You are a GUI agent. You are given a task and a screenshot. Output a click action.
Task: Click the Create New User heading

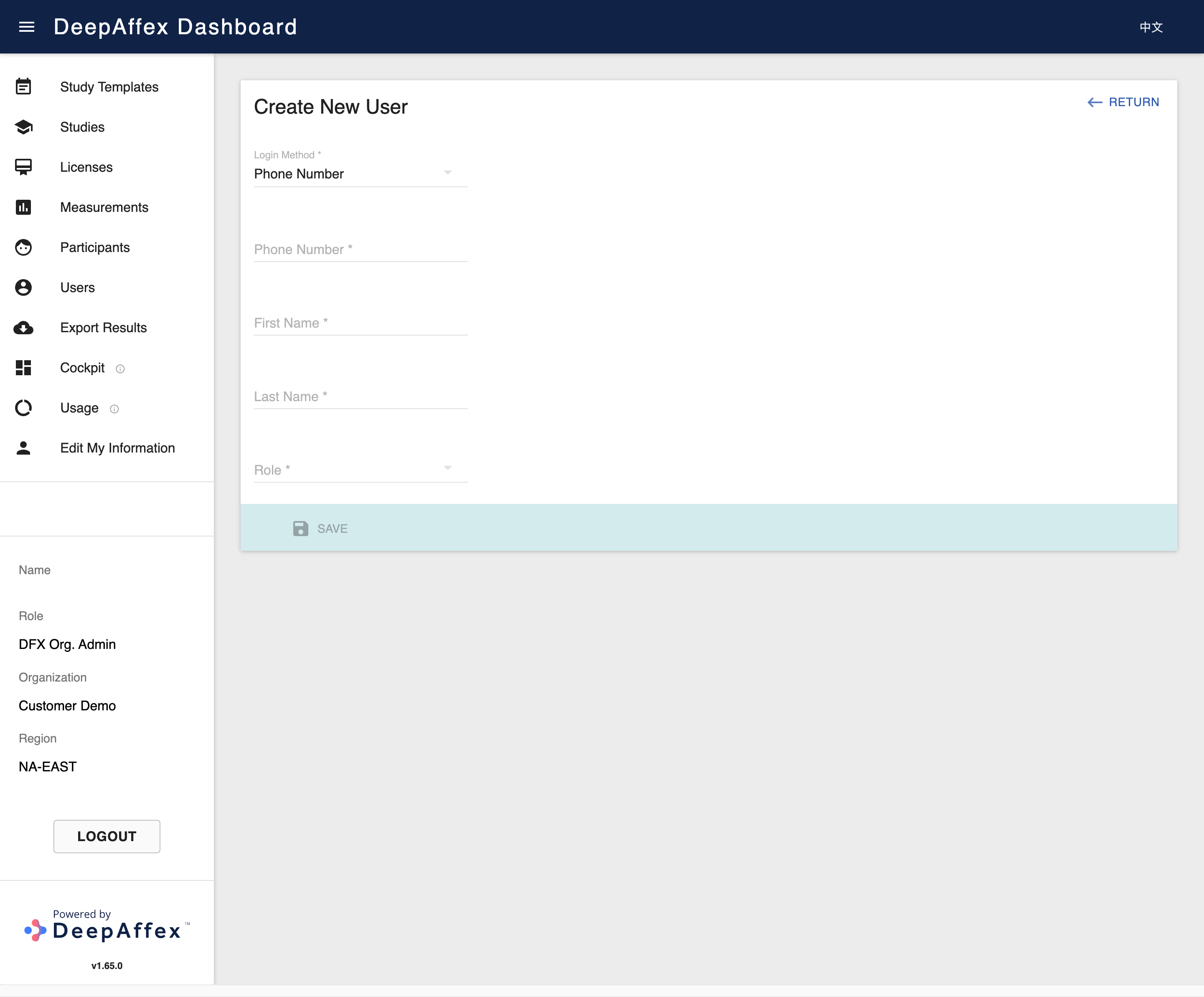[x=331, y=107]
